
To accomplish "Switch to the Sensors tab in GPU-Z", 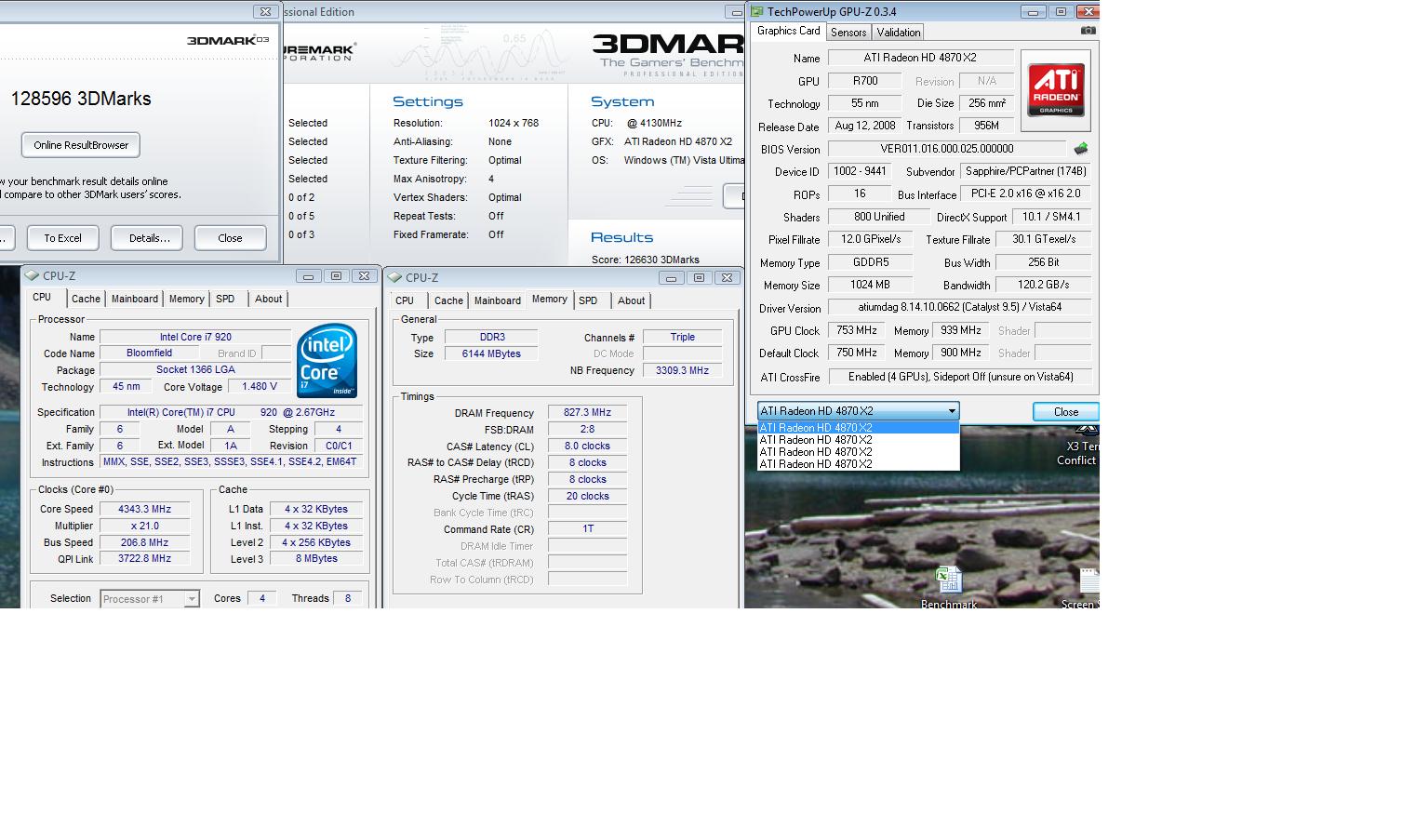I will pyautogui.click(x=848, y=33).
